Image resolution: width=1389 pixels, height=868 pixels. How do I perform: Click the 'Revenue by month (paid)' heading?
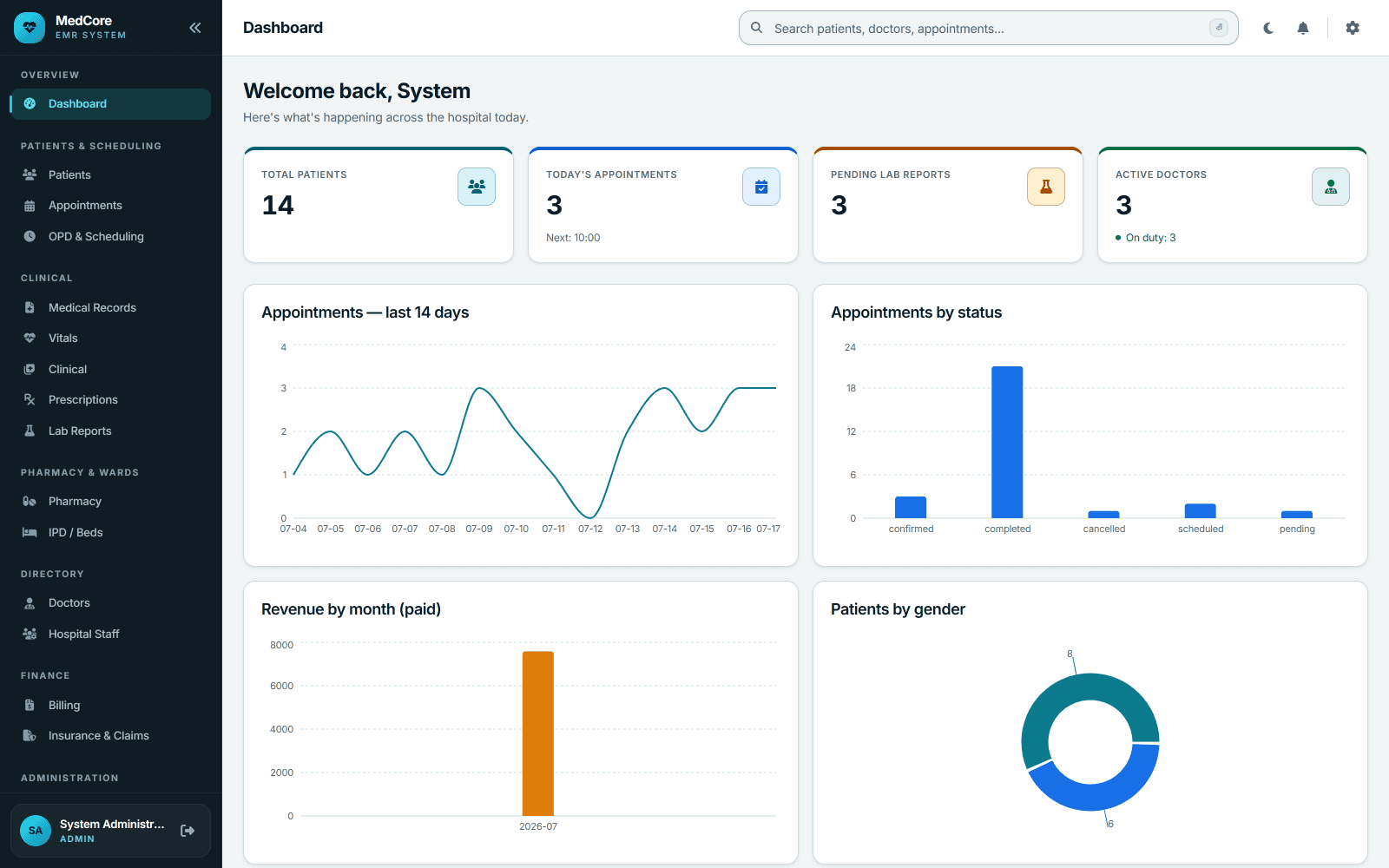(352, 609)
